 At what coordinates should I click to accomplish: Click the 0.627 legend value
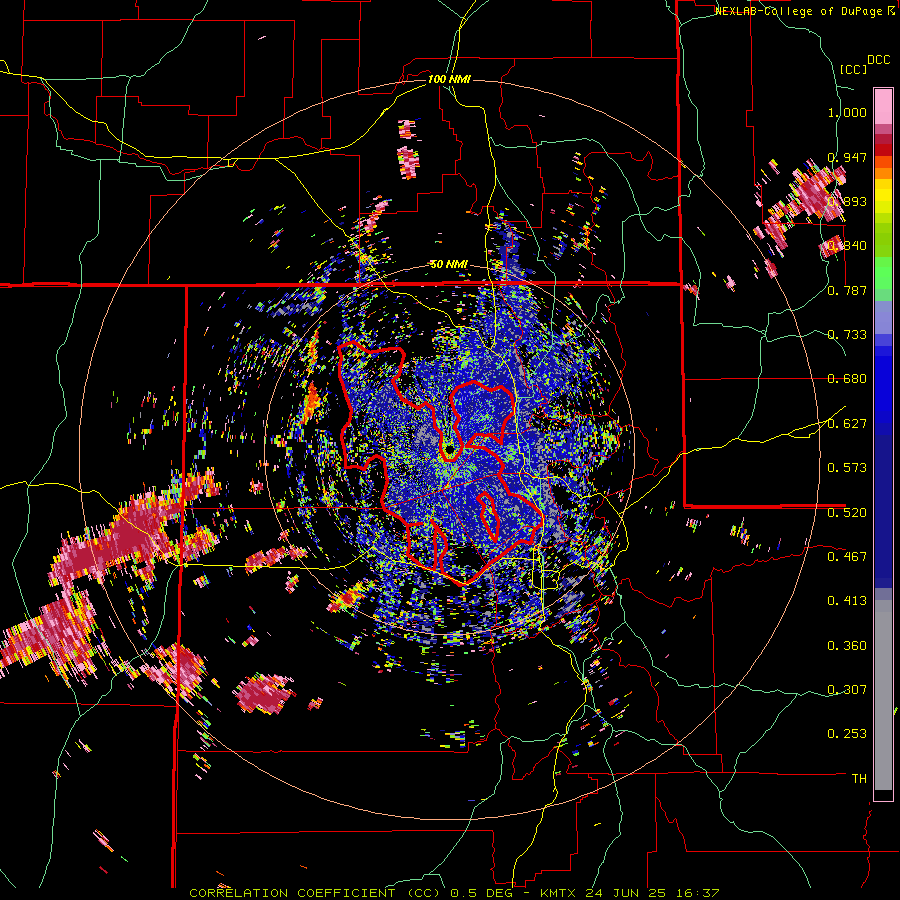(x=847, y=424)
